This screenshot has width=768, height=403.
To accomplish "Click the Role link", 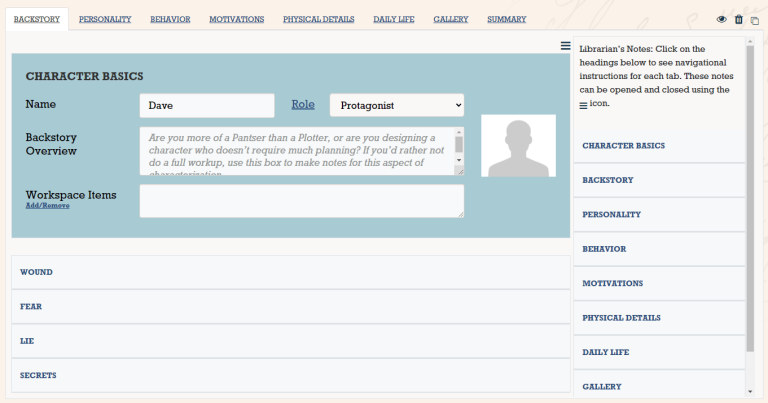I will coord(302,104).
